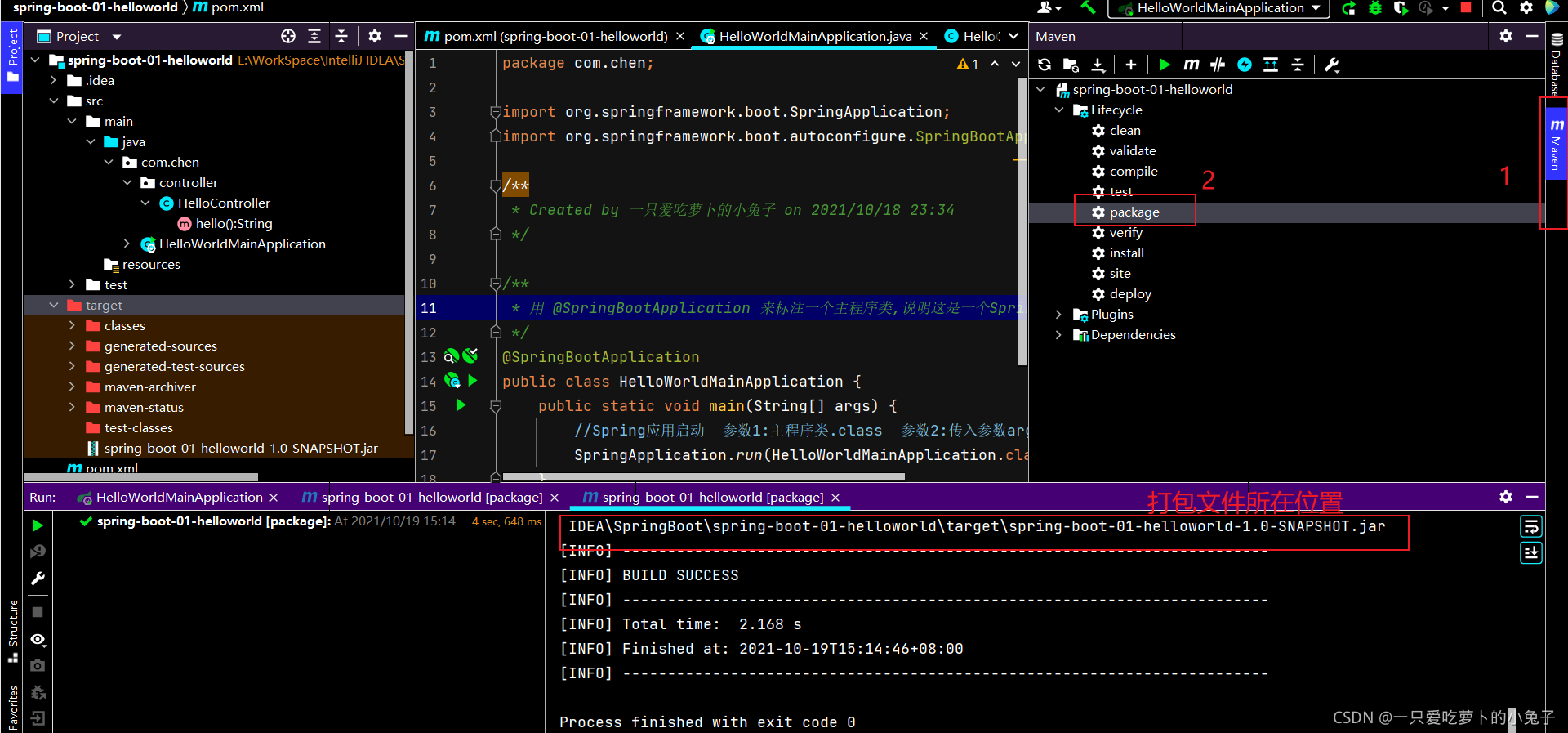
Task: Hide the Project tool window
Action: [x=401, y=36]
